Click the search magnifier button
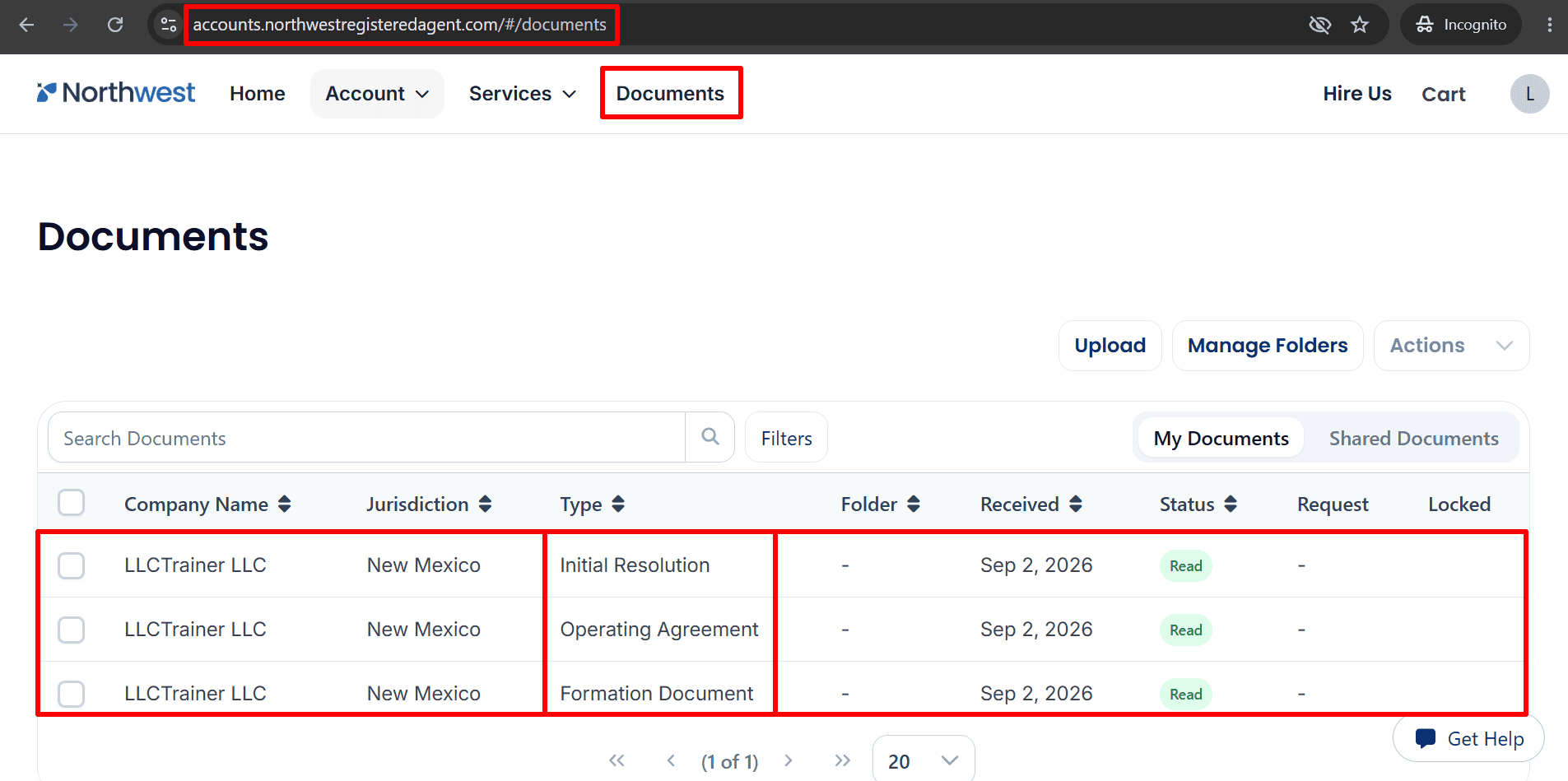Screen dimensions: 1568x781 [x=710, y=437]
